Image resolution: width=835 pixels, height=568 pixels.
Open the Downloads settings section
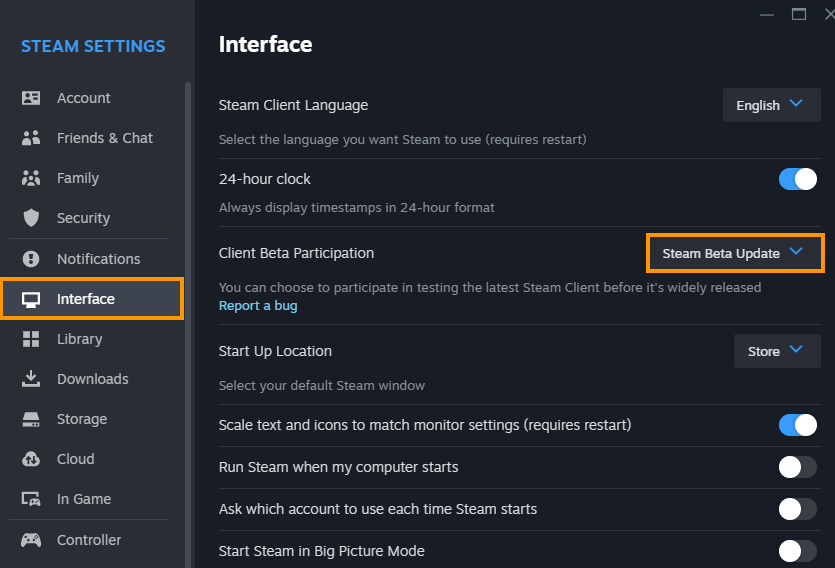(92, 379)
